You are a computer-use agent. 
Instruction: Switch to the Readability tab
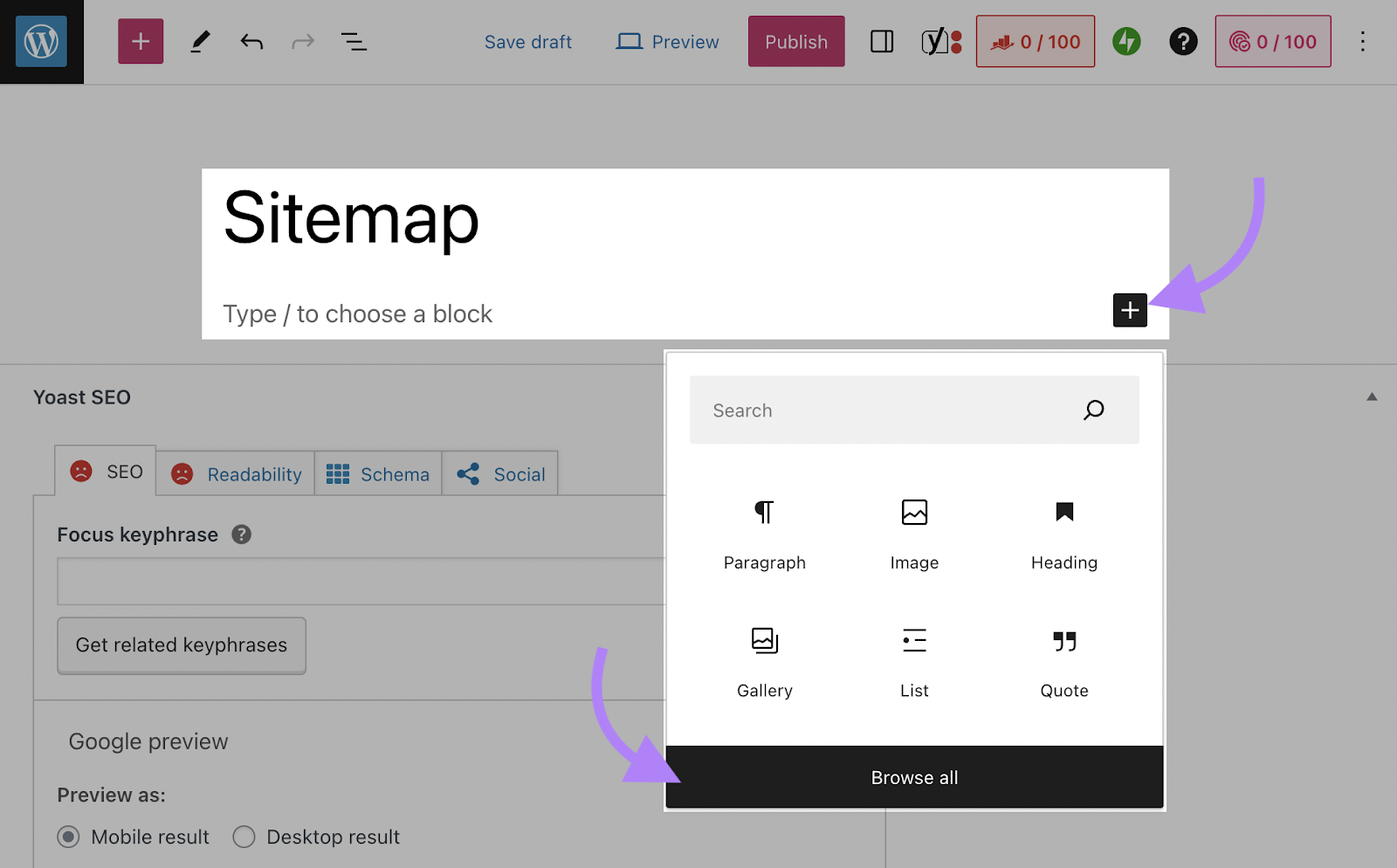pos(235,473)
